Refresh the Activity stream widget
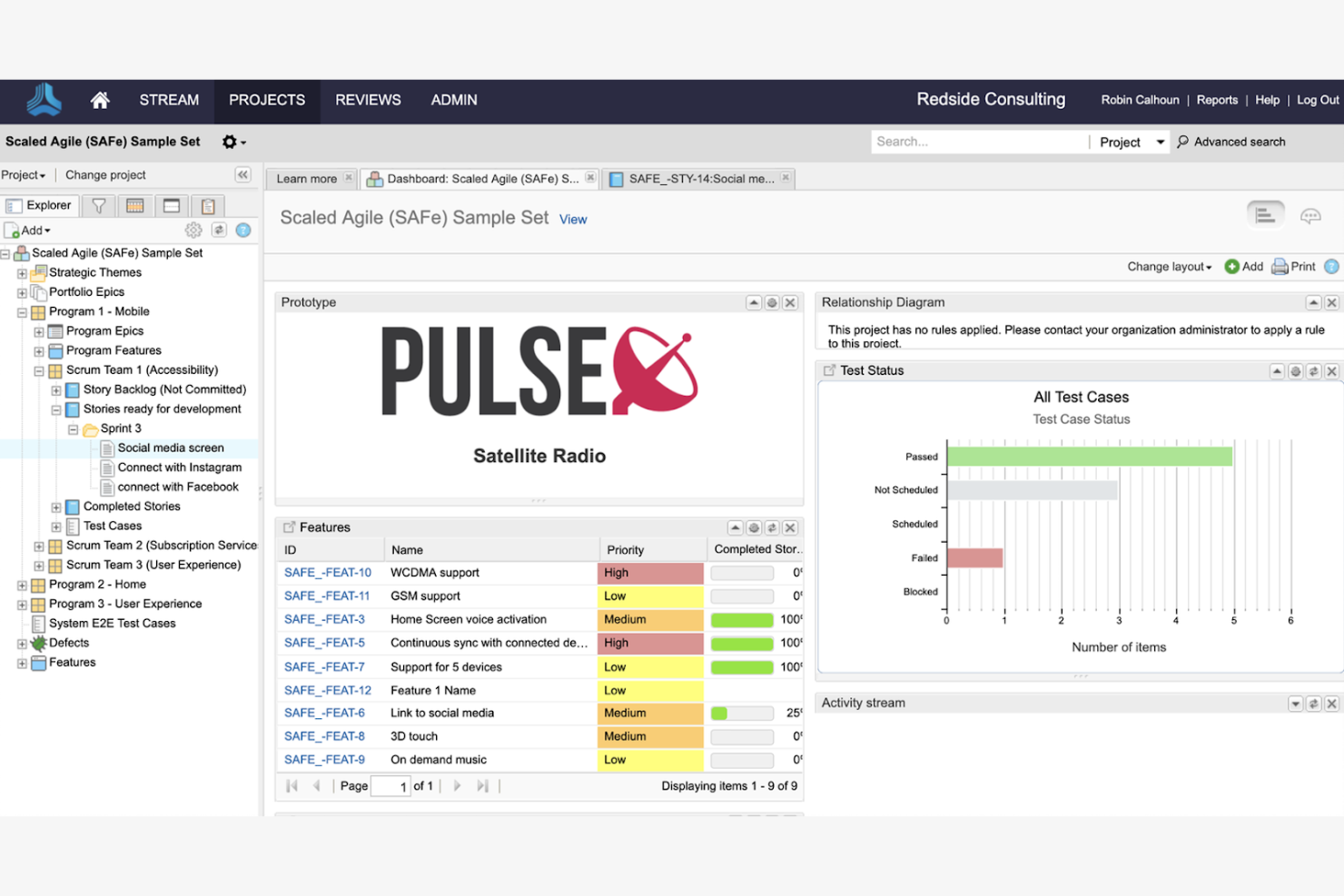 pos(1313,704)
